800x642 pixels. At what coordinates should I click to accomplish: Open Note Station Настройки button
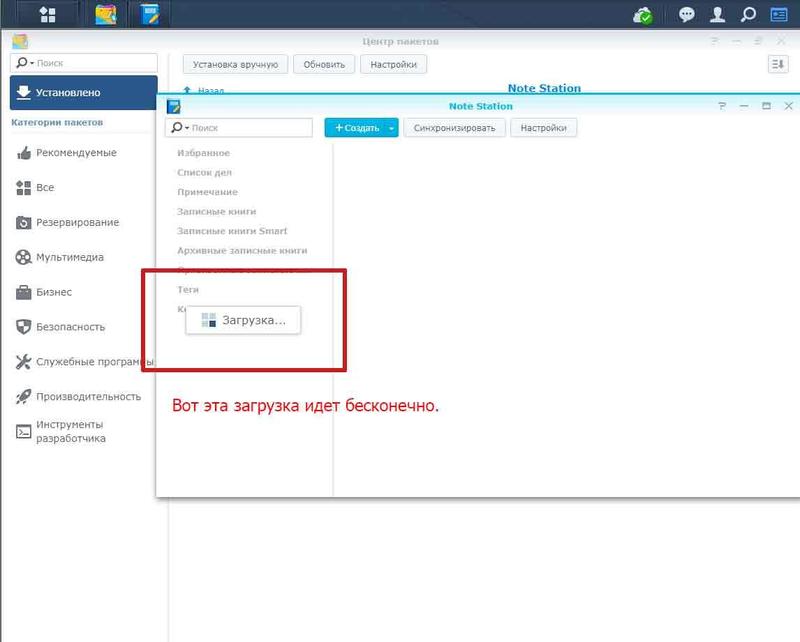[543, 128]
